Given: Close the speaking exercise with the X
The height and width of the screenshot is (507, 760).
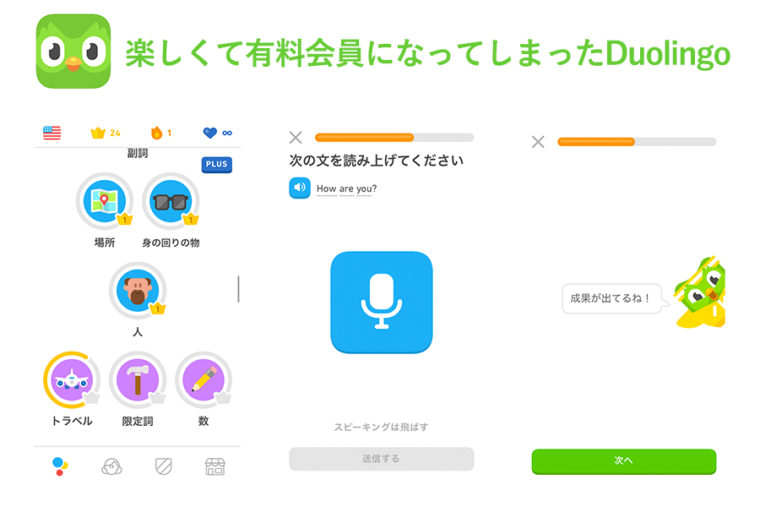Looking at the screenshot, I should click(296, 138).
